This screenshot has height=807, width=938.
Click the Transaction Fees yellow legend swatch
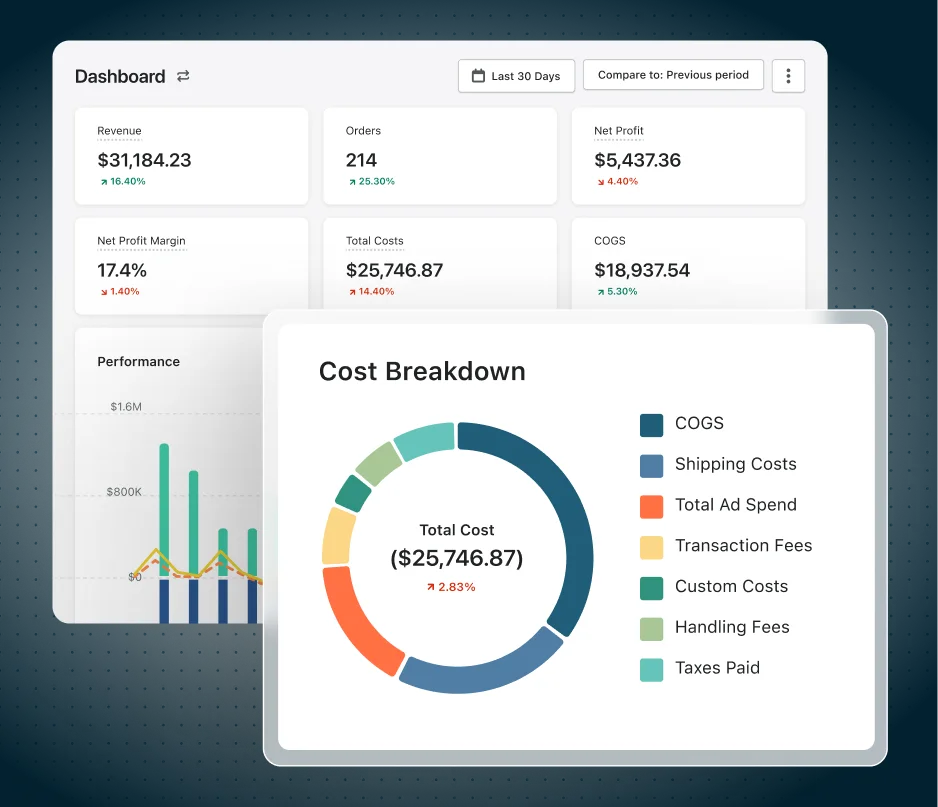tap(651, 547)
